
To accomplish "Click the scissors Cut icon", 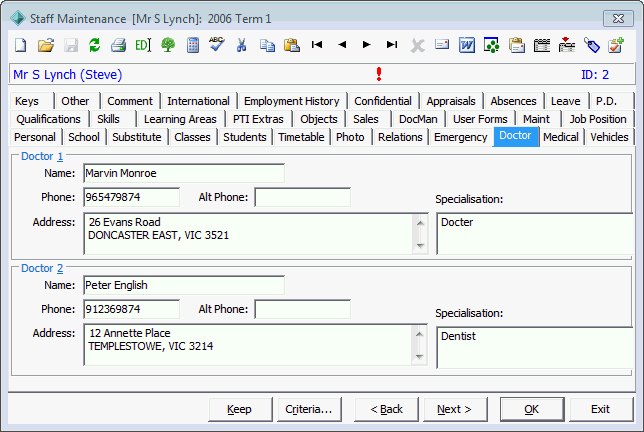I will click(242, 45).
